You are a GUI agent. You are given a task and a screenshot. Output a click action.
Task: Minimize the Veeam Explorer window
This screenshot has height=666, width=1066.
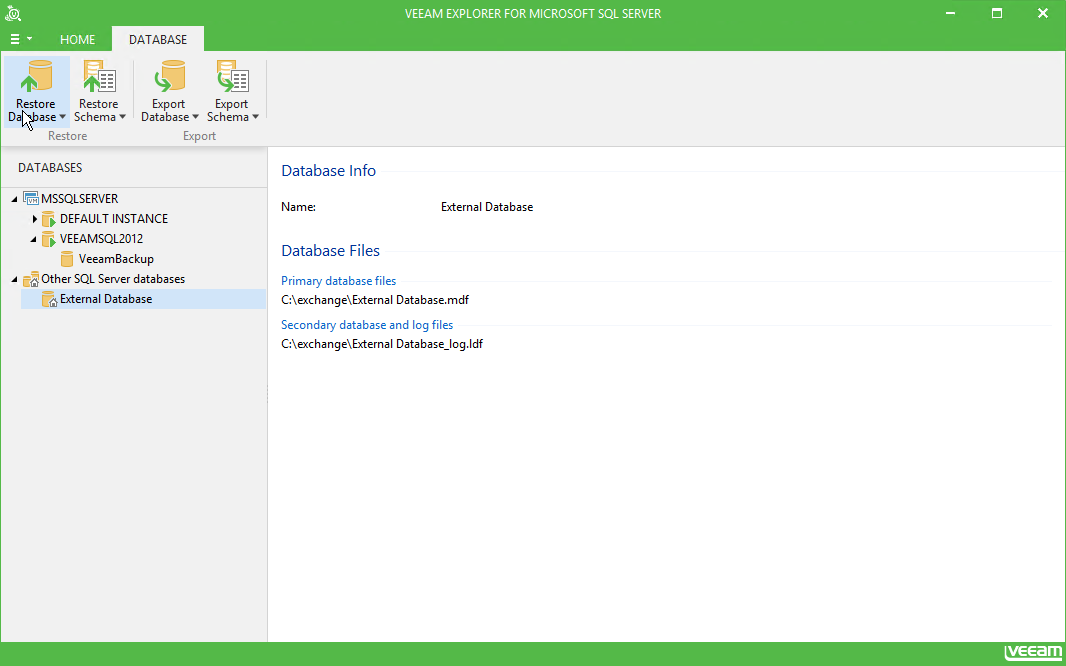(951, 13)
